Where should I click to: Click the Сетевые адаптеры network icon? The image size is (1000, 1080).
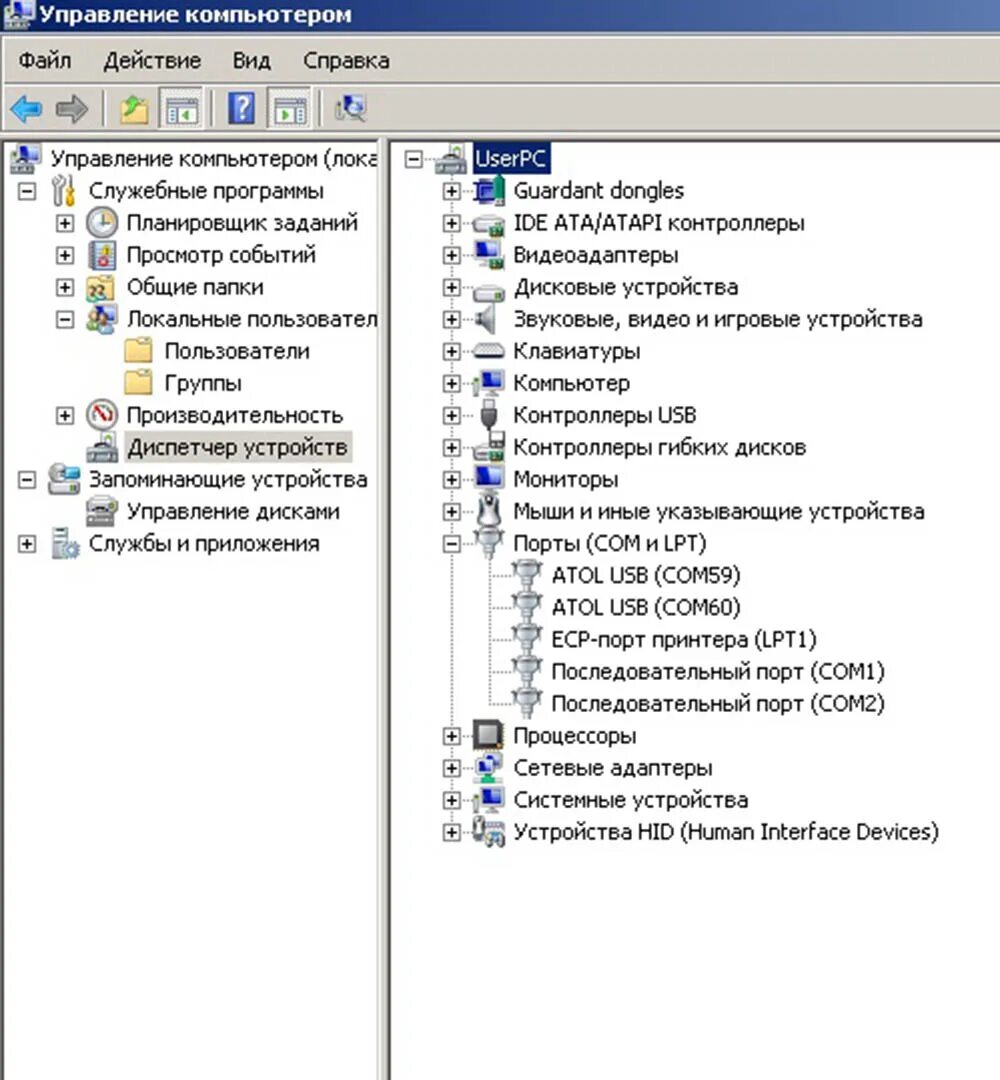click(x=488, y=768)
